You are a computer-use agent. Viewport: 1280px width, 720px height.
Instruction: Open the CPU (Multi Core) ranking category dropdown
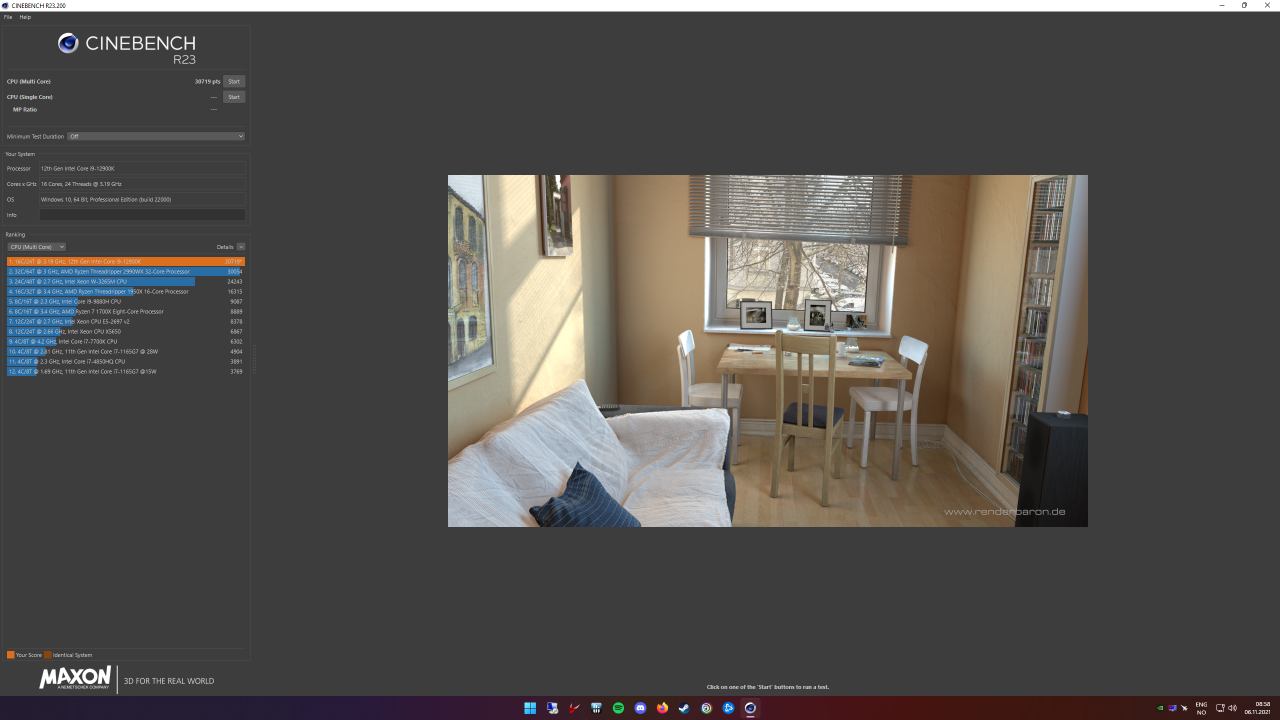click(36, 247)
